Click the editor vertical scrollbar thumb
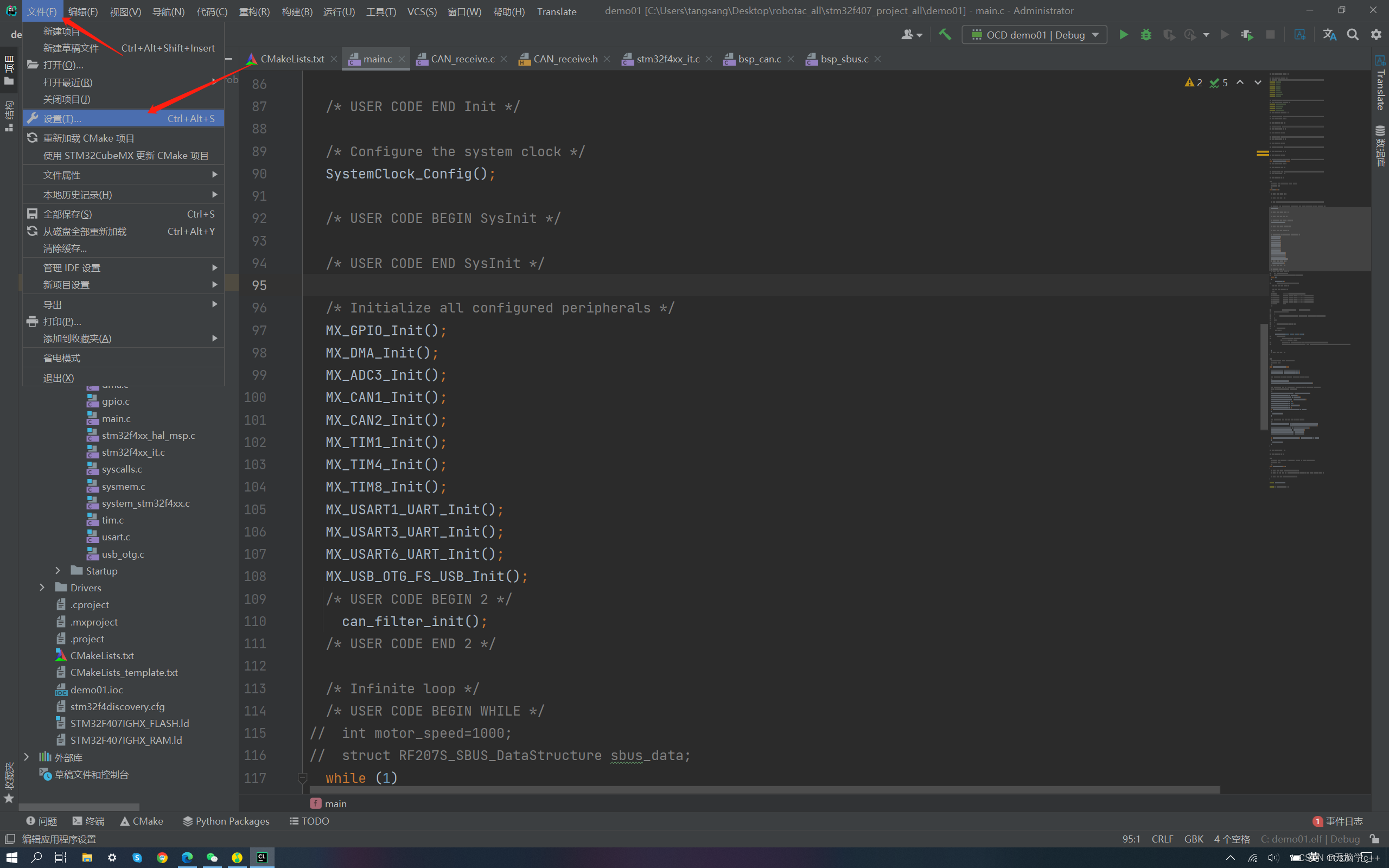 pyautogui.click(x=1264, y=376)
